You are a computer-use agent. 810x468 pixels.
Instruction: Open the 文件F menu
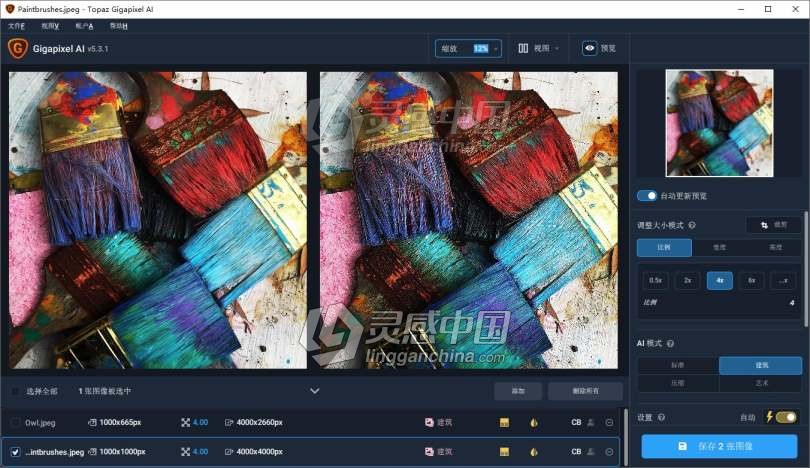16,26
